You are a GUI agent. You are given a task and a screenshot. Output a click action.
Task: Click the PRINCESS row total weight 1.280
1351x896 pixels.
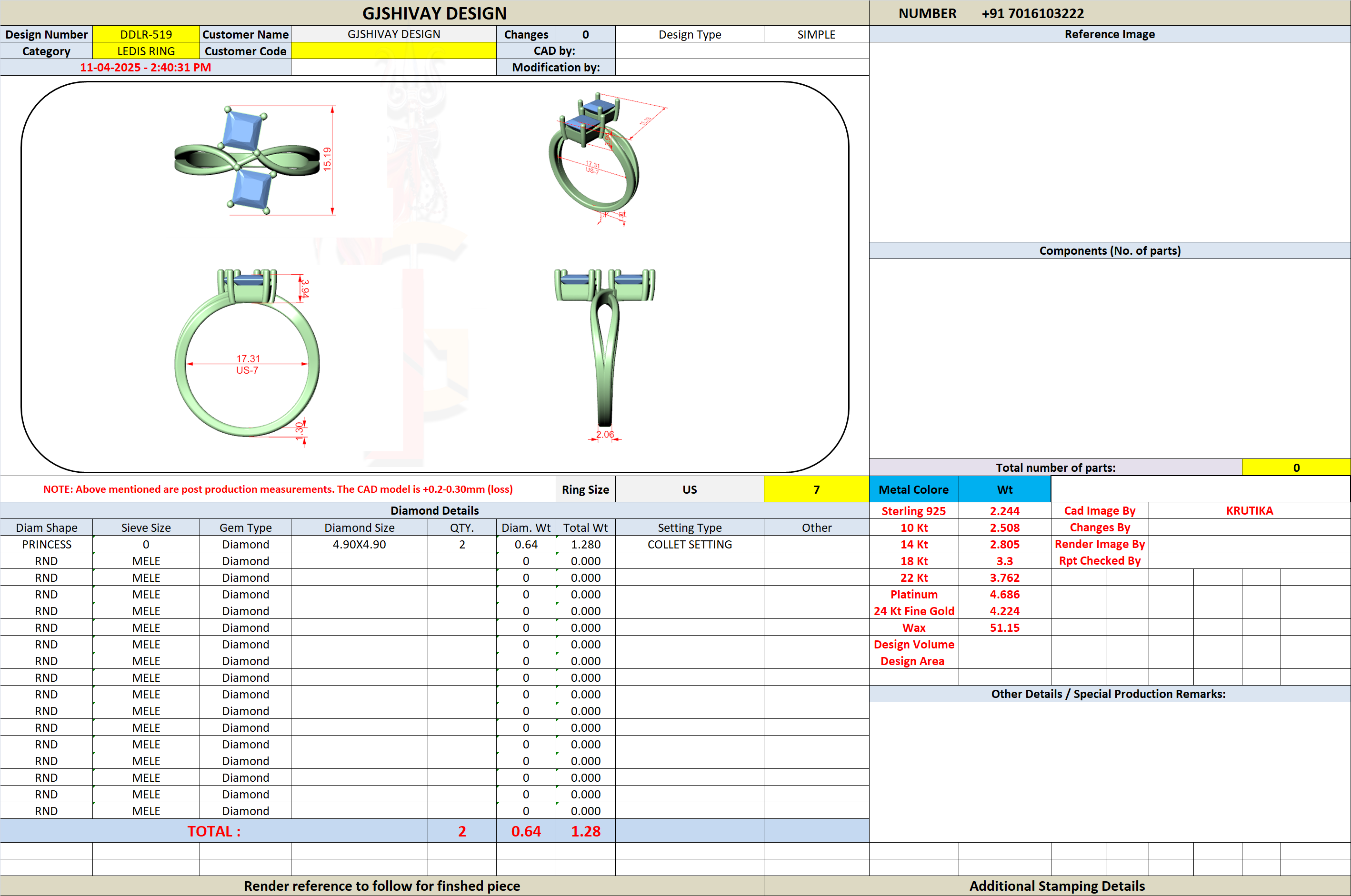(585, 544)
